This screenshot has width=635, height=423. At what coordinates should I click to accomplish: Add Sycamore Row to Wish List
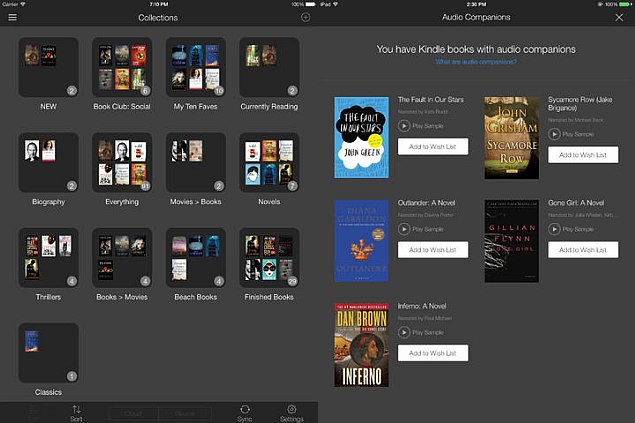[583, 155]
